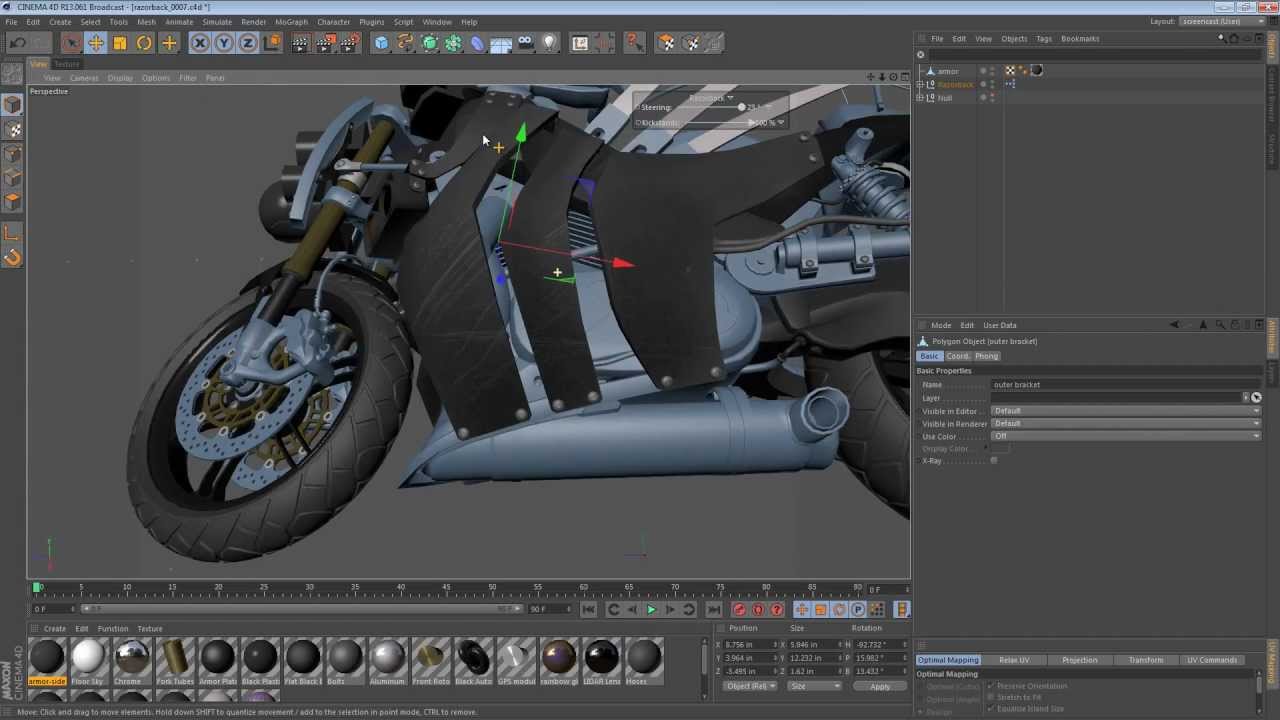This screenshot has height=720, width=1280.
Task: Select the Move tool in toolbar
Action: point(95,43)
